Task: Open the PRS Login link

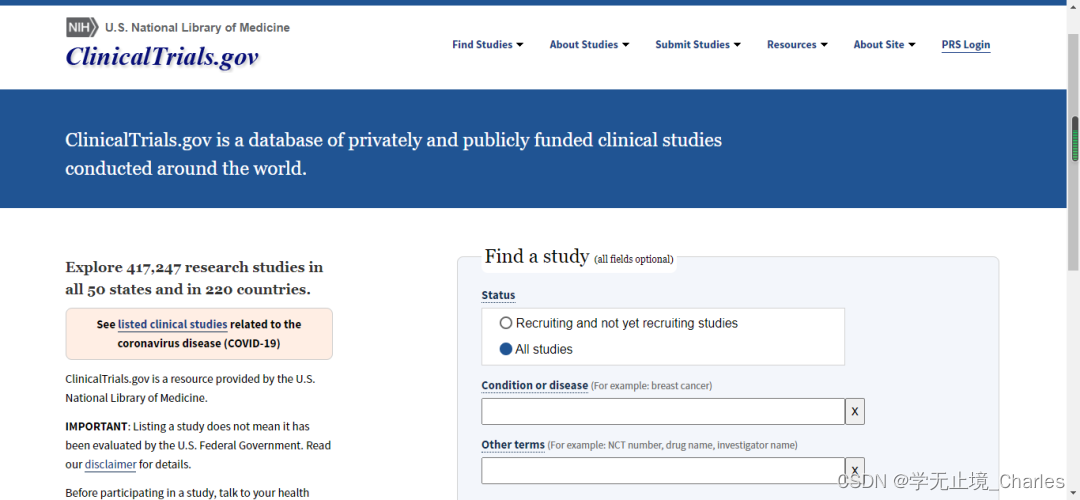Action: 966,45
